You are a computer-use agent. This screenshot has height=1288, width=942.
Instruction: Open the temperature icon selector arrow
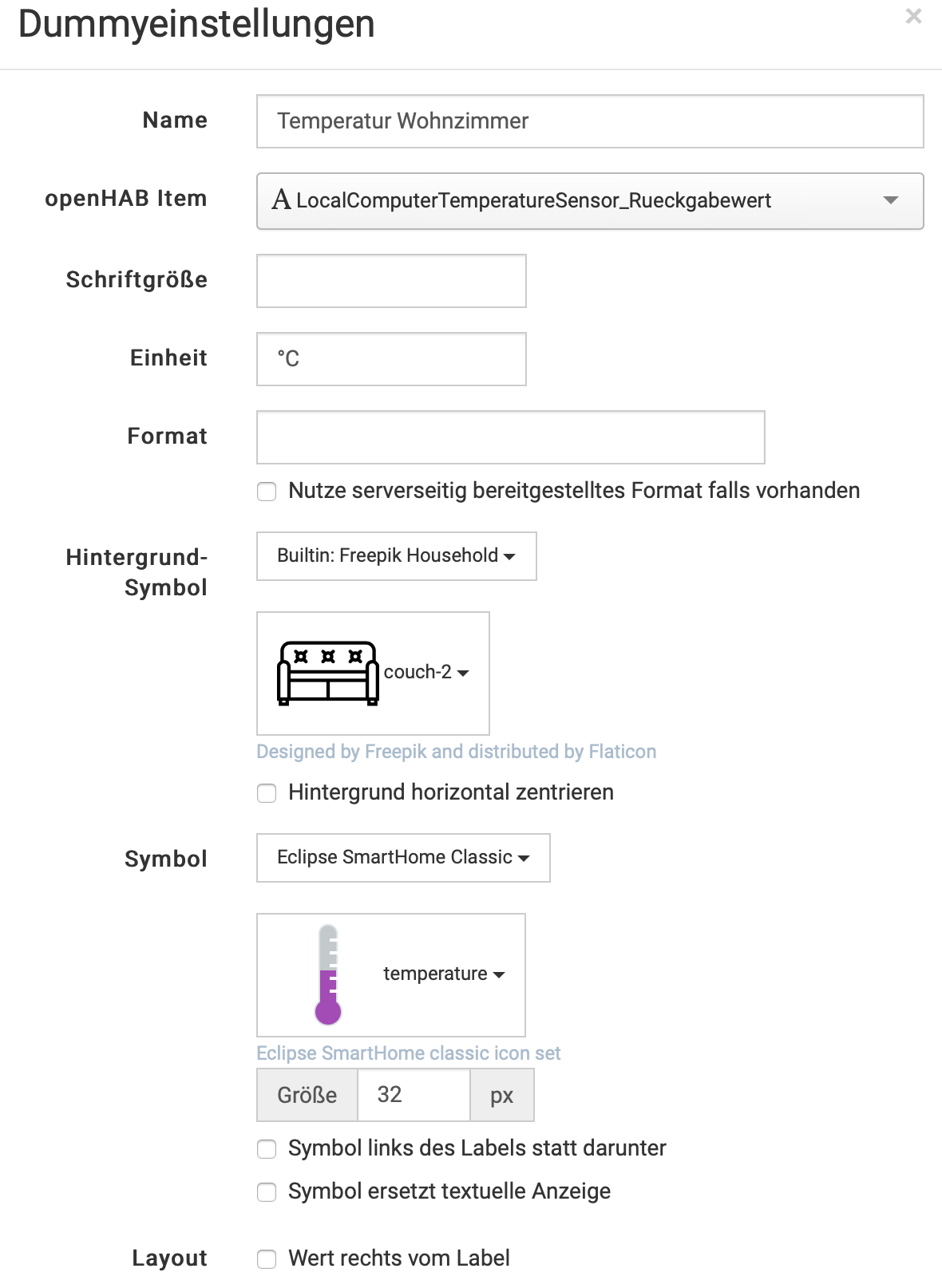(x=499, y=974)
